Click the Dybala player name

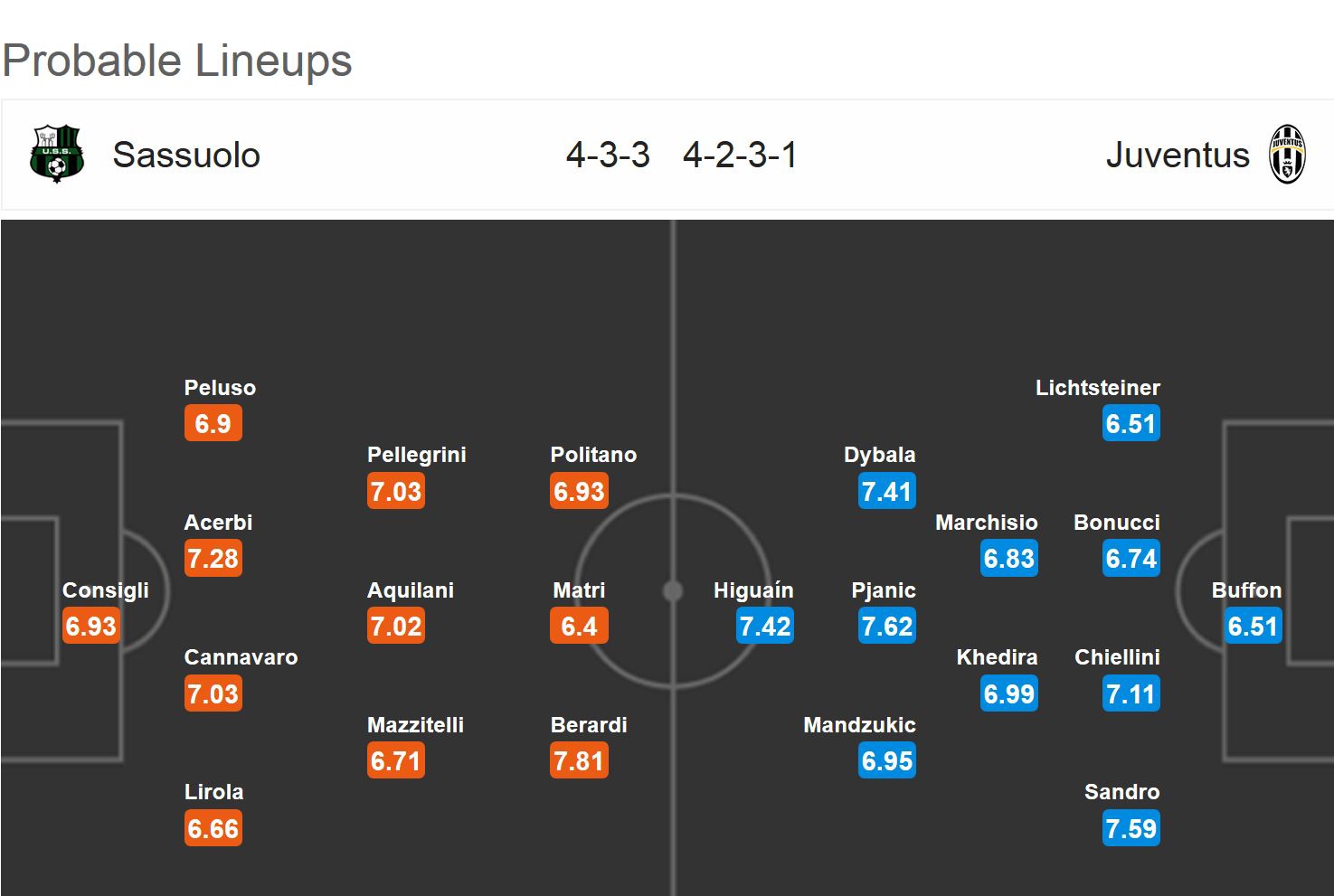click(x=879, y=455)
